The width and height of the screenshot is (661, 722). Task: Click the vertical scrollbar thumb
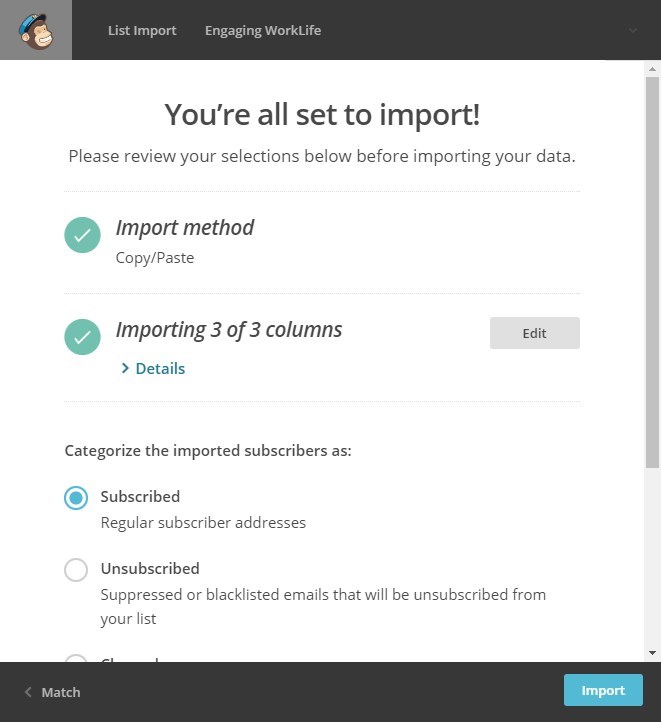[652, 273]
